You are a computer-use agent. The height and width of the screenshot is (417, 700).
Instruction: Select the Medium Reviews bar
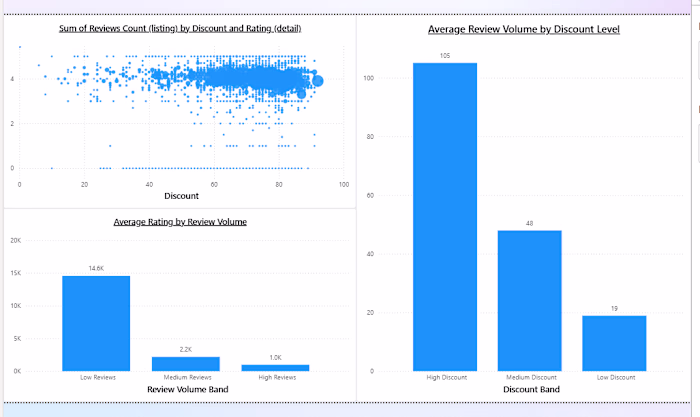coord(186,364)
